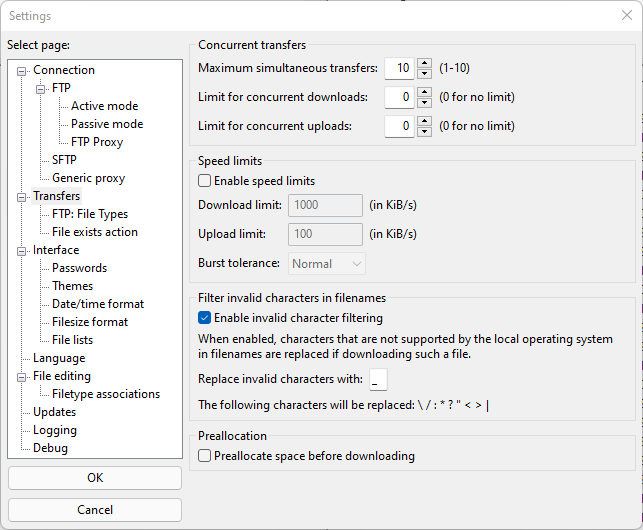
Task: Uncheck Enable invalid character filtering
Action: coord(204,318)
